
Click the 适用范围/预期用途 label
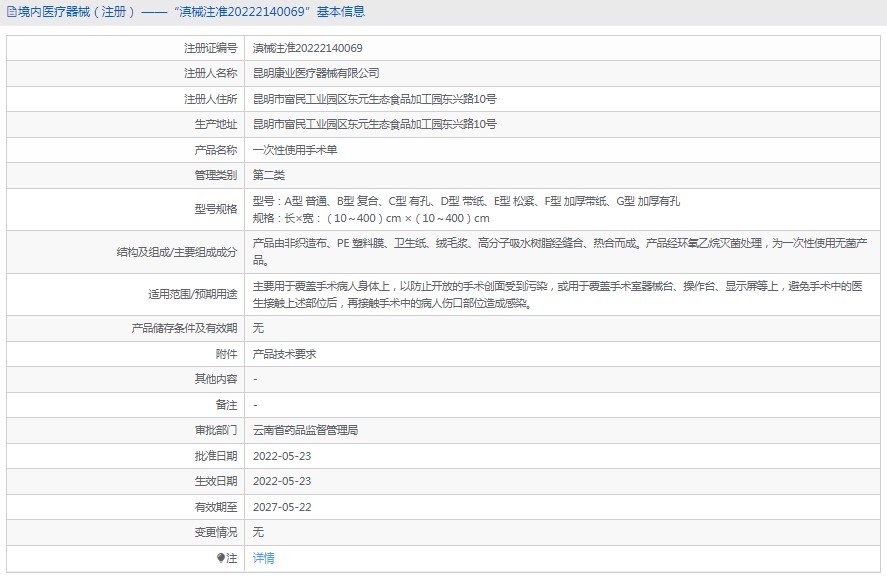[193, 295]
